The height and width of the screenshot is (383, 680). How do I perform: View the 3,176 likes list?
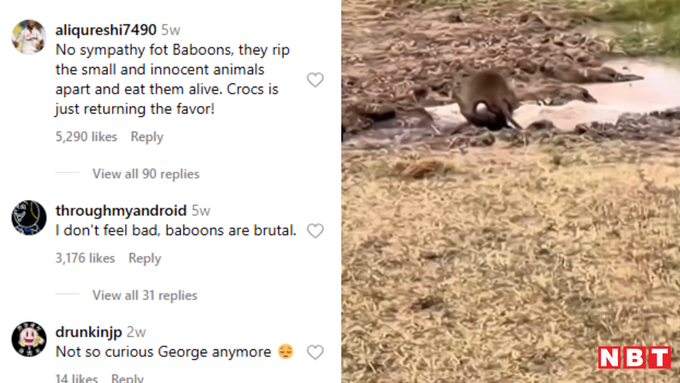click(x=85, y=259)
